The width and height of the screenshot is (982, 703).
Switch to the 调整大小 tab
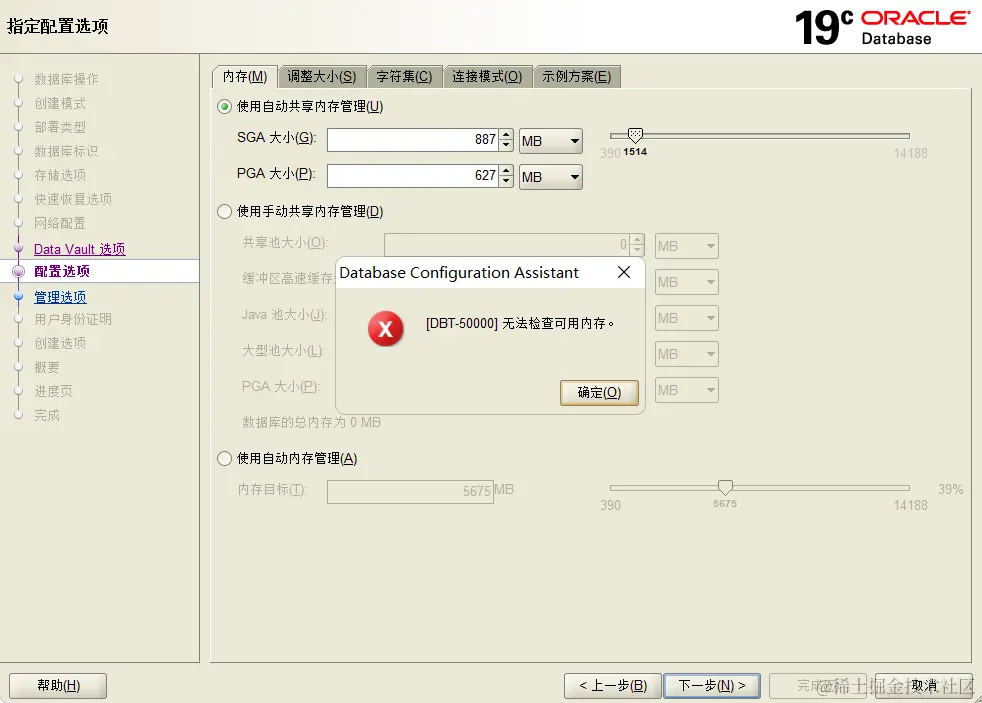point(323,75)
